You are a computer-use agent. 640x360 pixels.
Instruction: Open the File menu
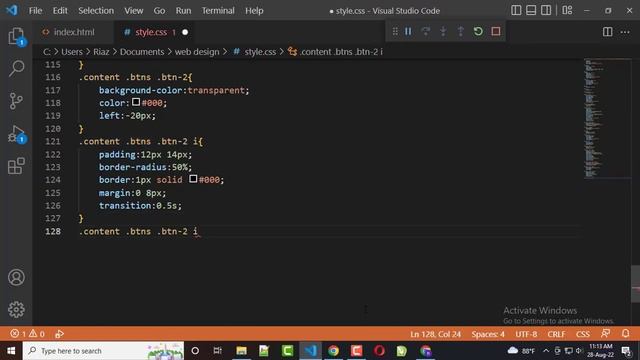point(36,11)
